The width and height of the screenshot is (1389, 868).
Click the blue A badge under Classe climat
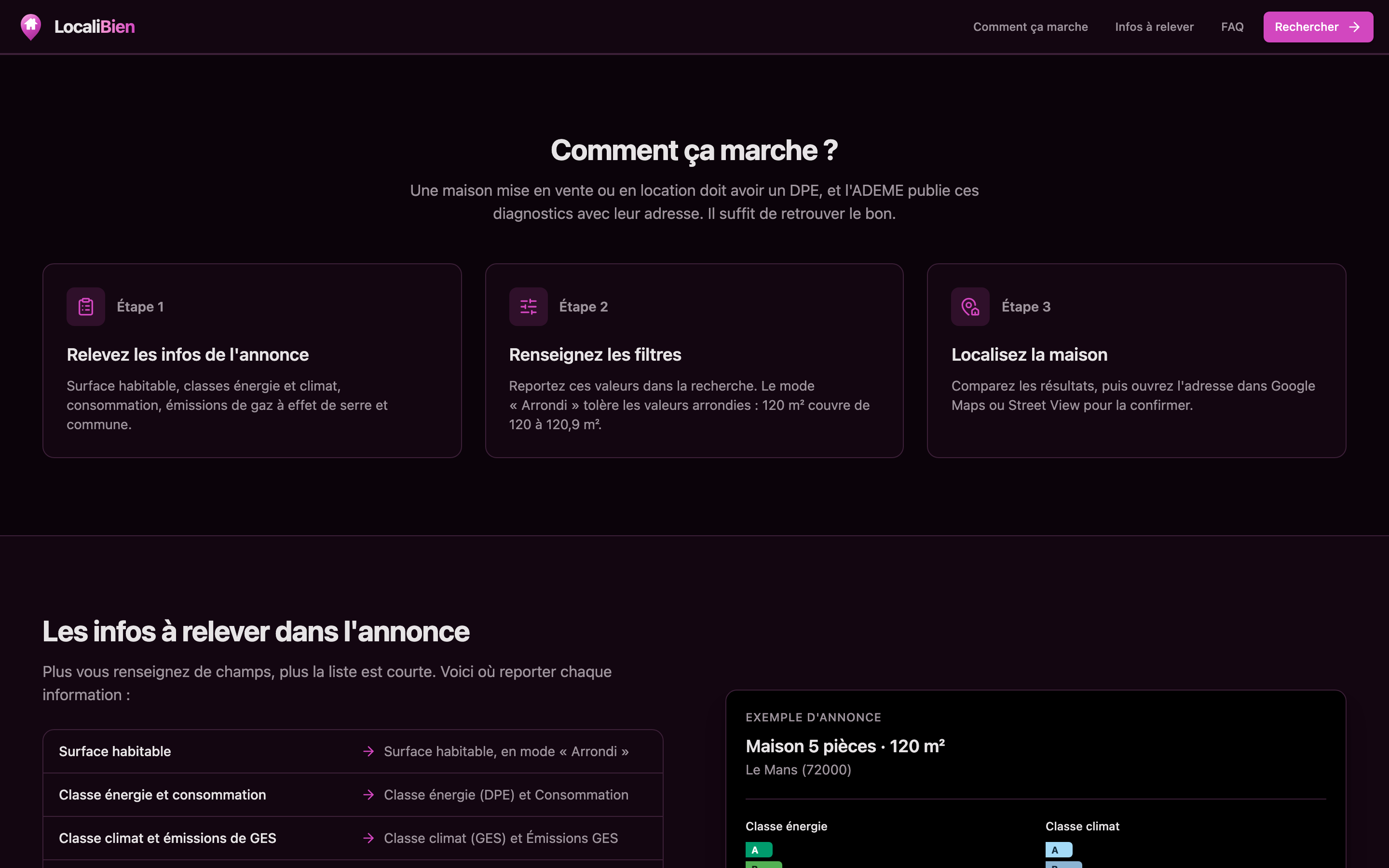(x=1059, y=850)
